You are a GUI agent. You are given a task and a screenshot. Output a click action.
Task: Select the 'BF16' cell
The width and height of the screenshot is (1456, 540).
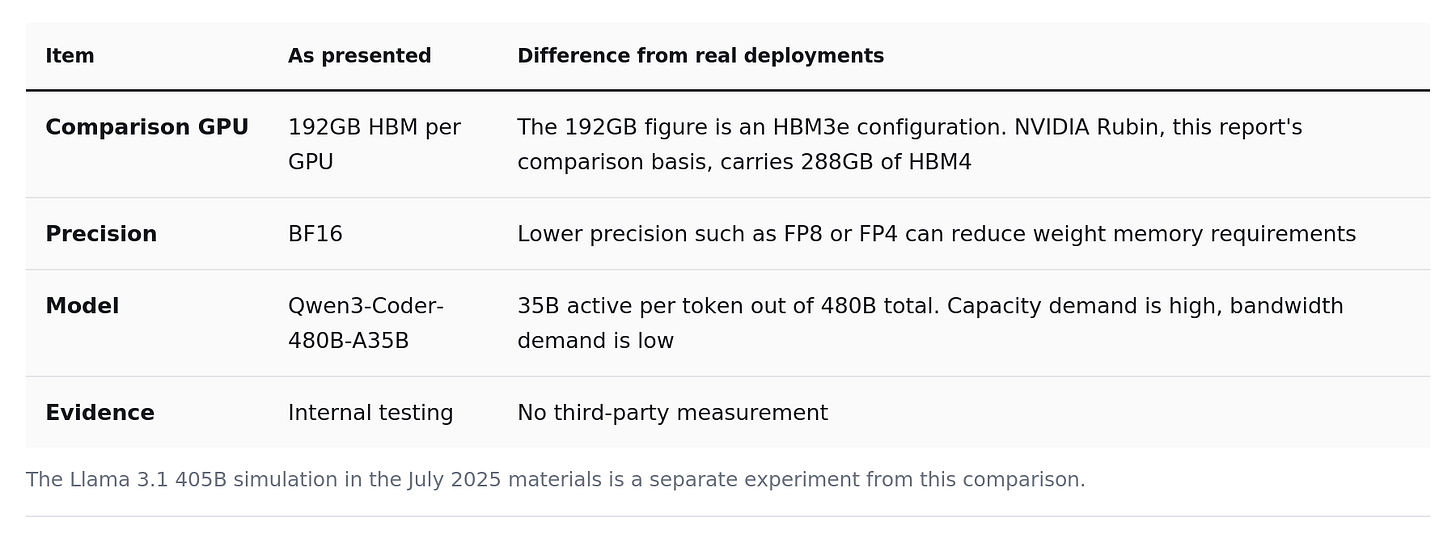pos(315,234)
